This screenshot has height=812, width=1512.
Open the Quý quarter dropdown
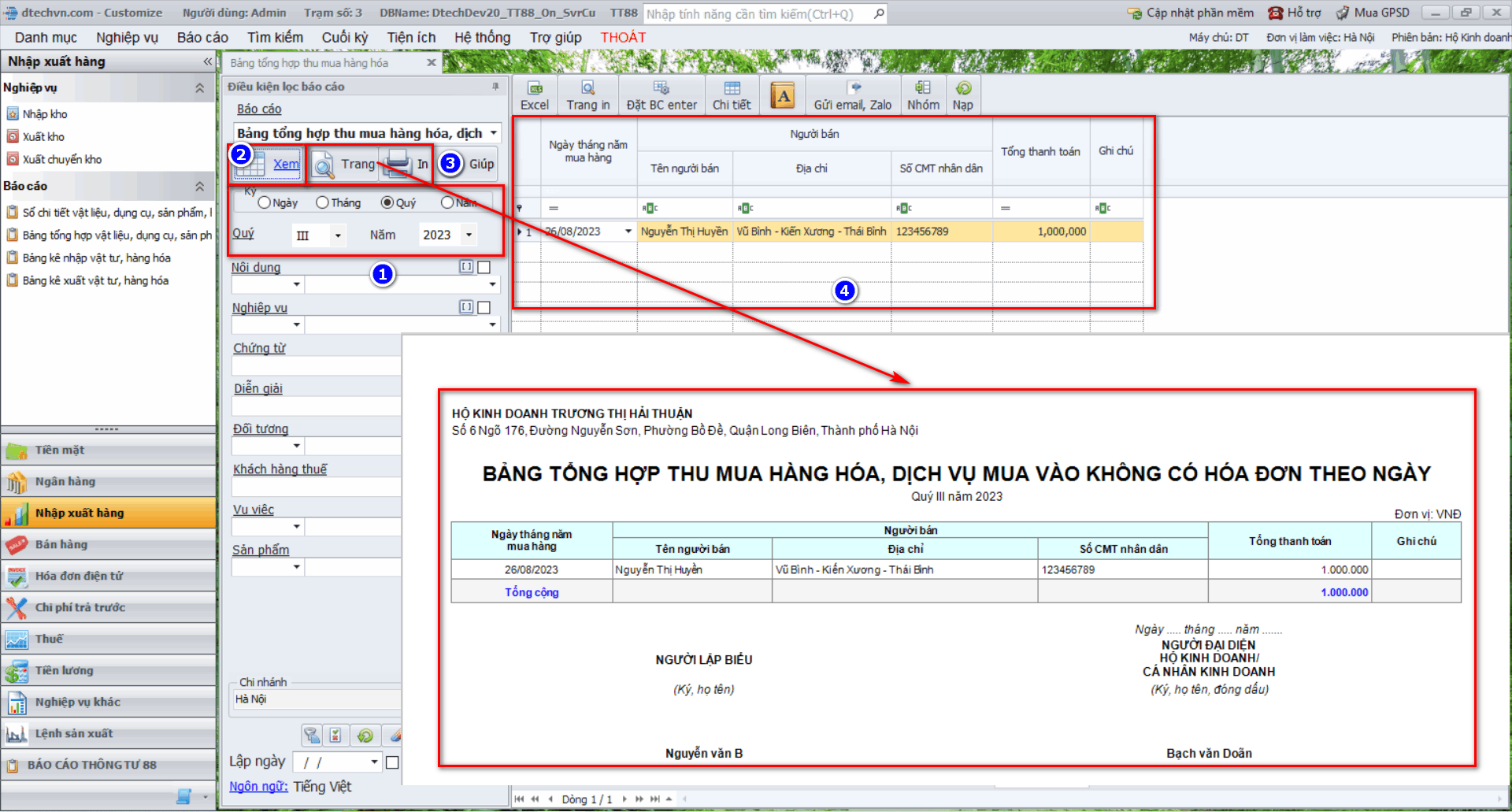(338, 235)
